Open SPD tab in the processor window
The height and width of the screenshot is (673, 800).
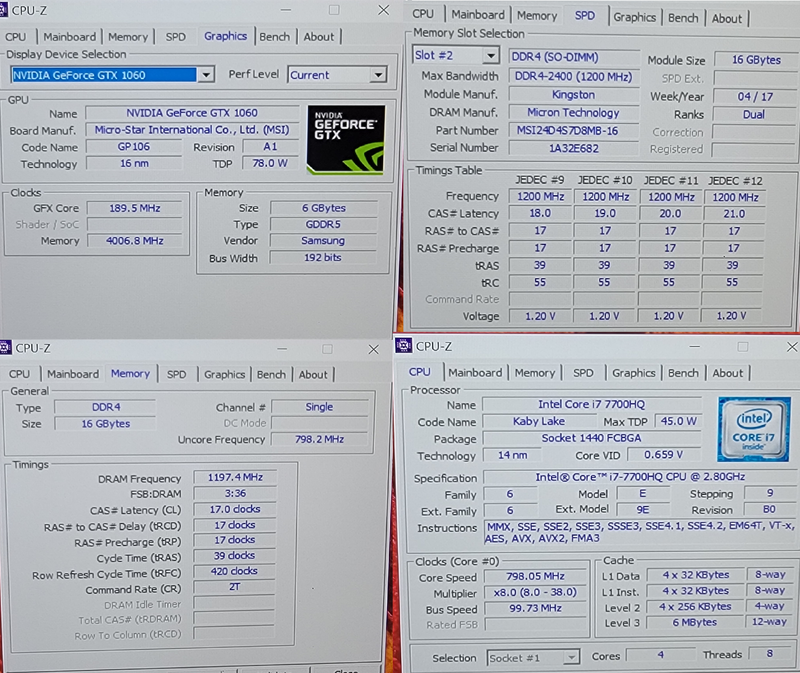point(583,372)
